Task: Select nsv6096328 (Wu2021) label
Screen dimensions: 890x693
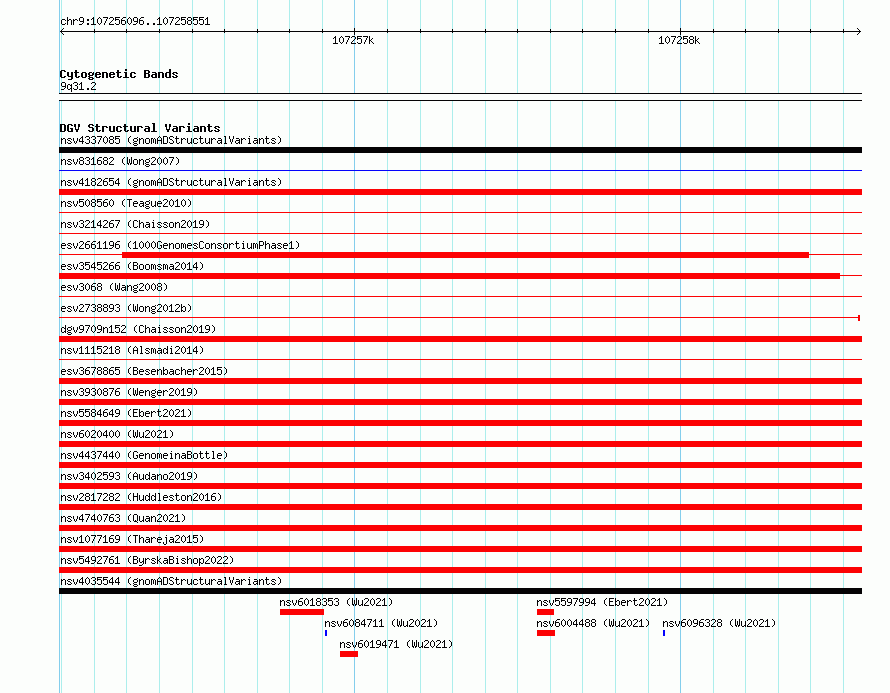Action: click(x=719, y=623)
